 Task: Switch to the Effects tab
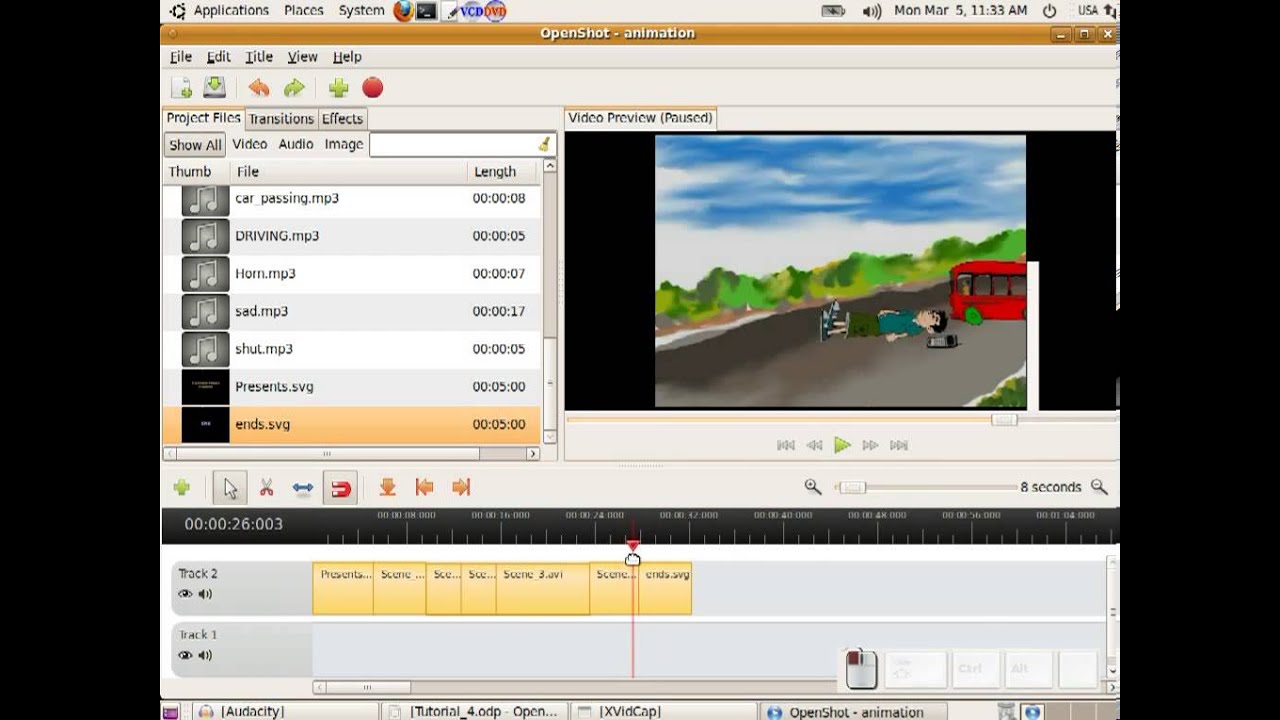click(x=342, y=118)
